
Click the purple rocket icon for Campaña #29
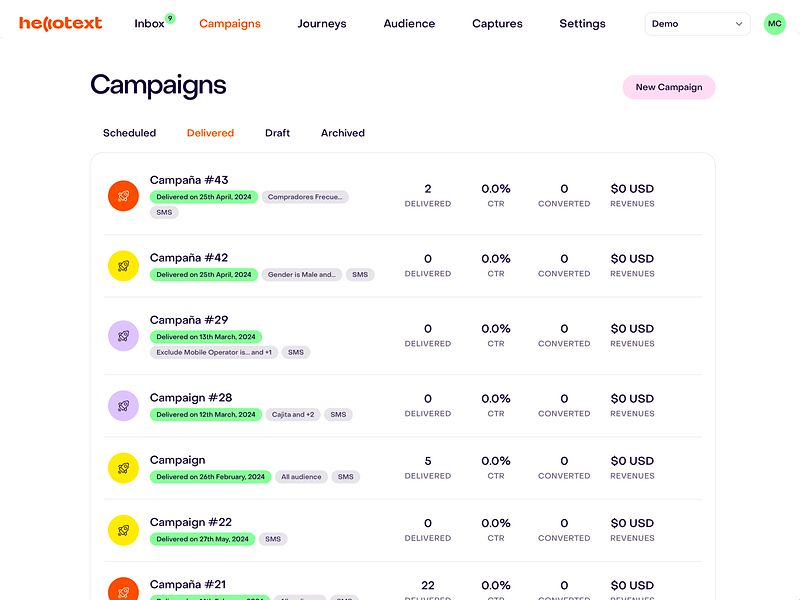[x=123, y=335]
